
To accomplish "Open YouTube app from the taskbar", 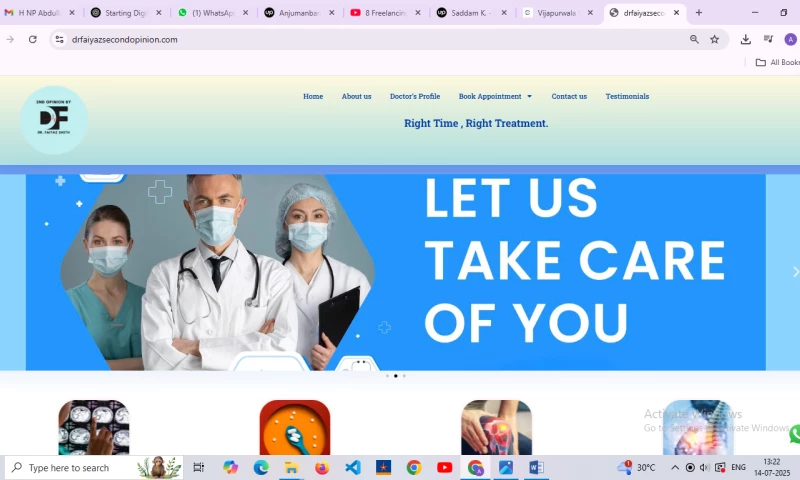I will click(444, 467).
